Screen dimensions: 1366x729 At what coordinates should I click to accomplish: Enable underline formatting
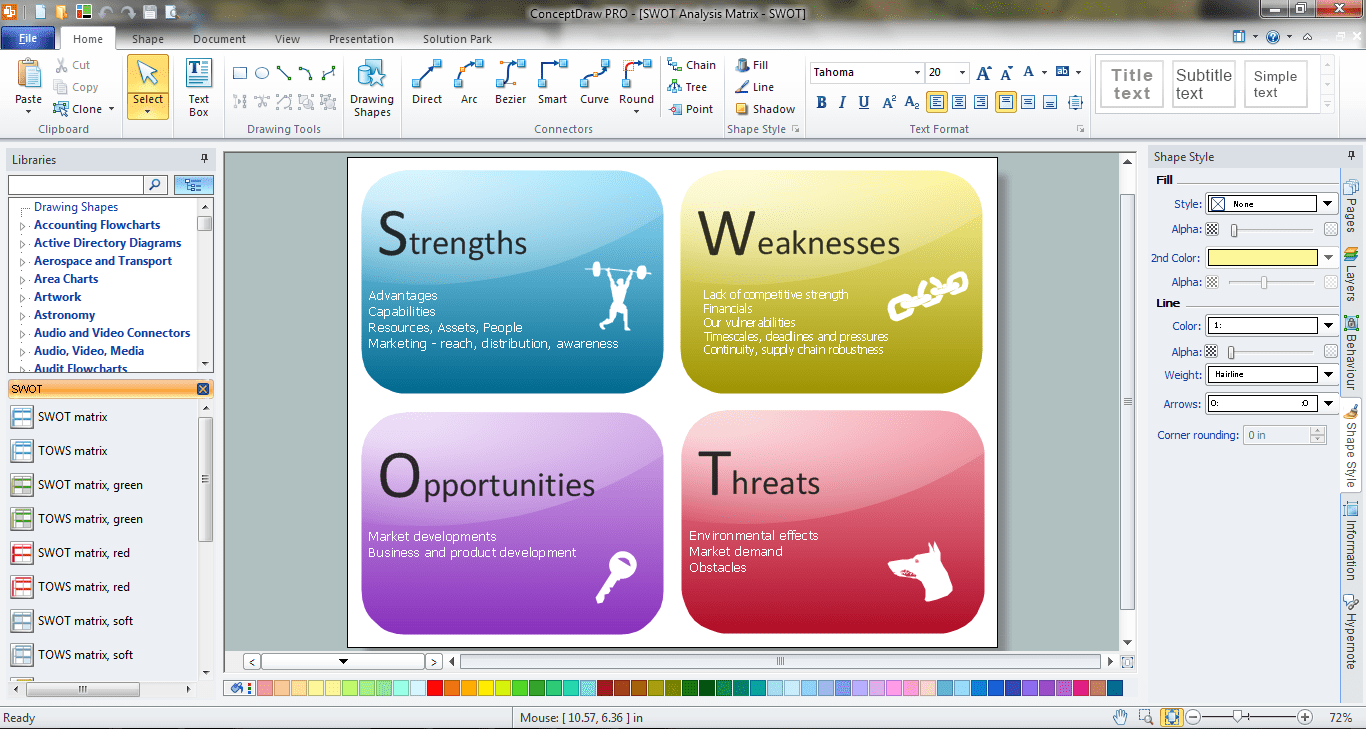[862, 103]
